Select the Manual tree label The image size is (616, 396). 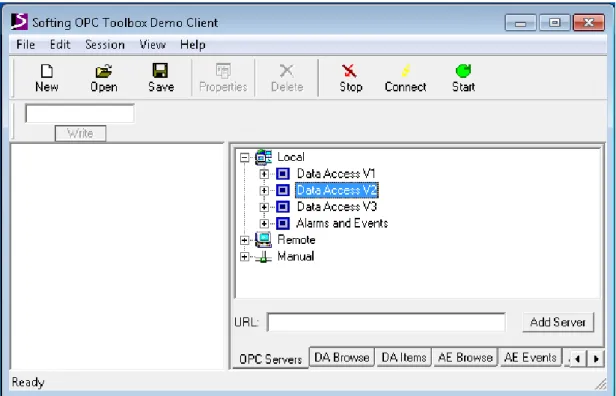296,257
